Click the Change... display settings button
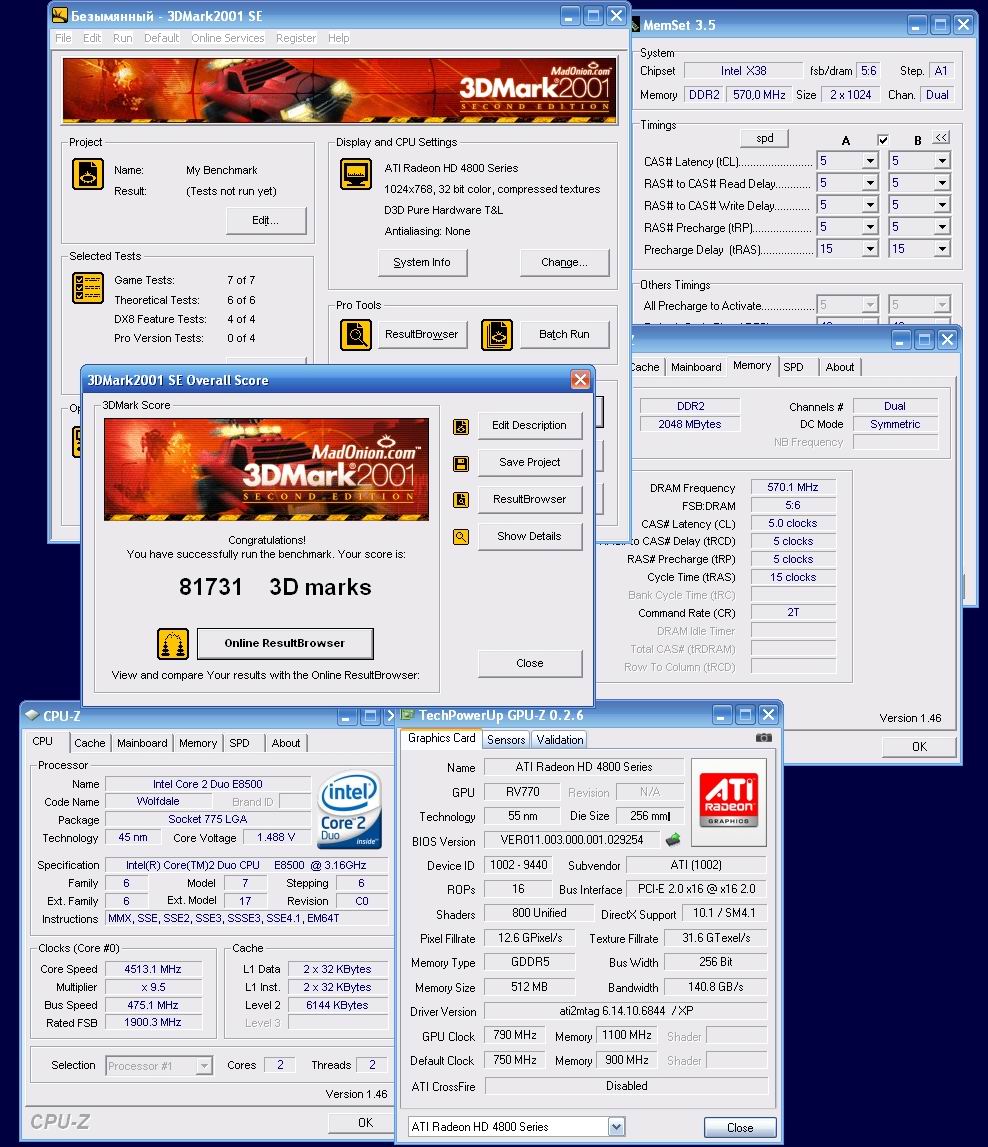988x1147 pixels. (x=564, y=263)
